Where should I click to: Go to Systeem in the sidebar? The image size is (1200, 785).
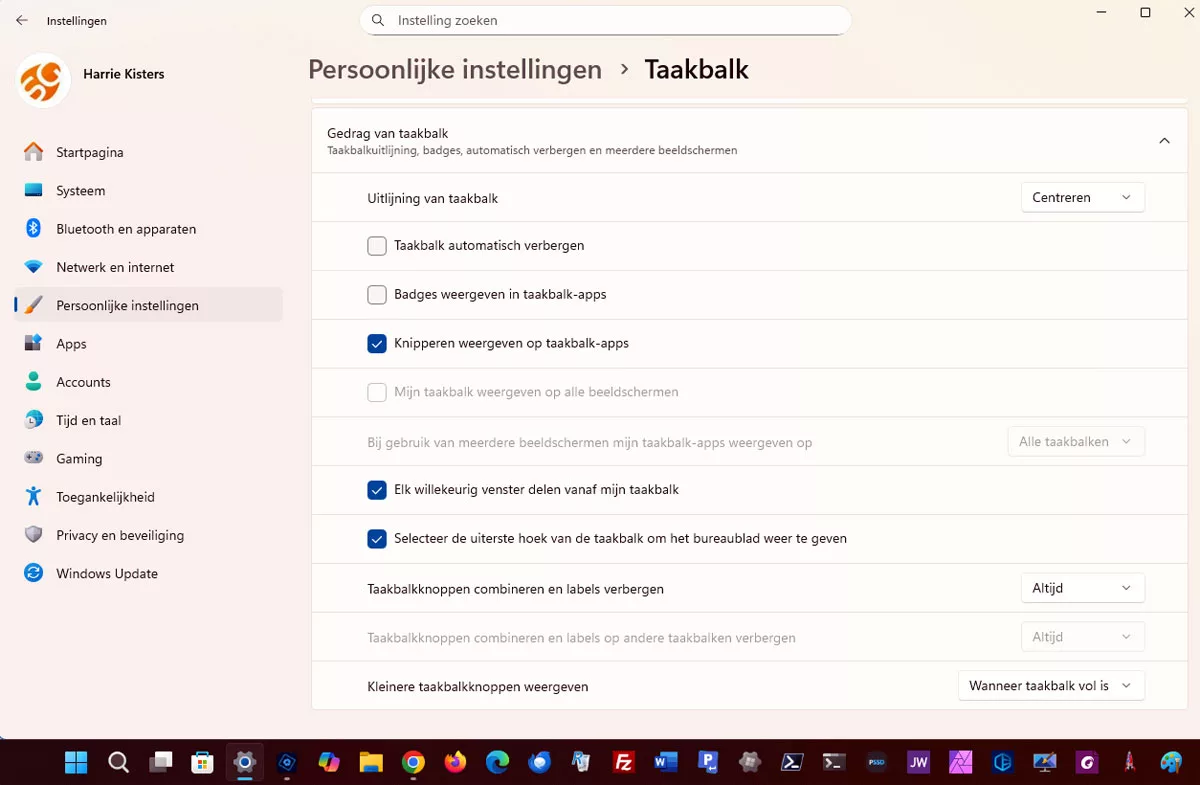(80, 191)
